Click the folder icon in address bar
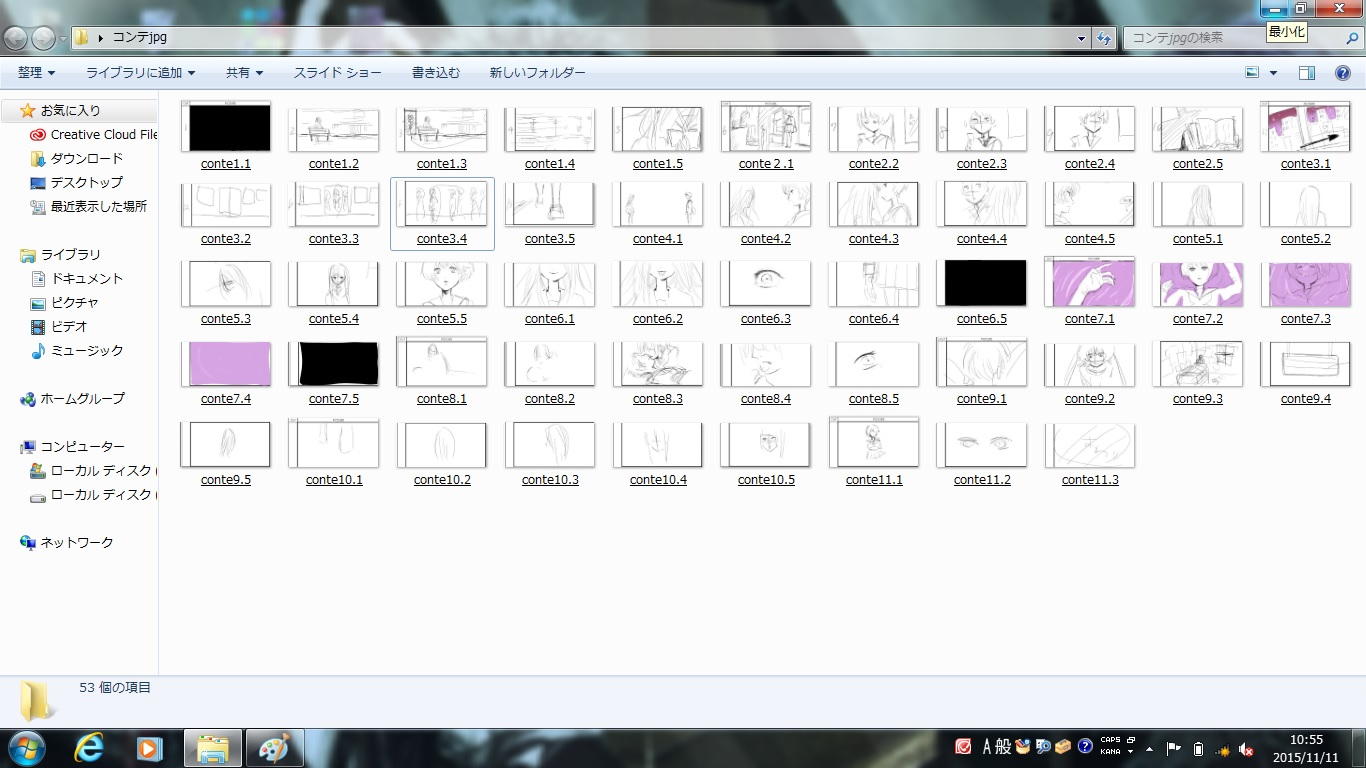The width and height of the screenshot is (1366, 768). (82, 38)
